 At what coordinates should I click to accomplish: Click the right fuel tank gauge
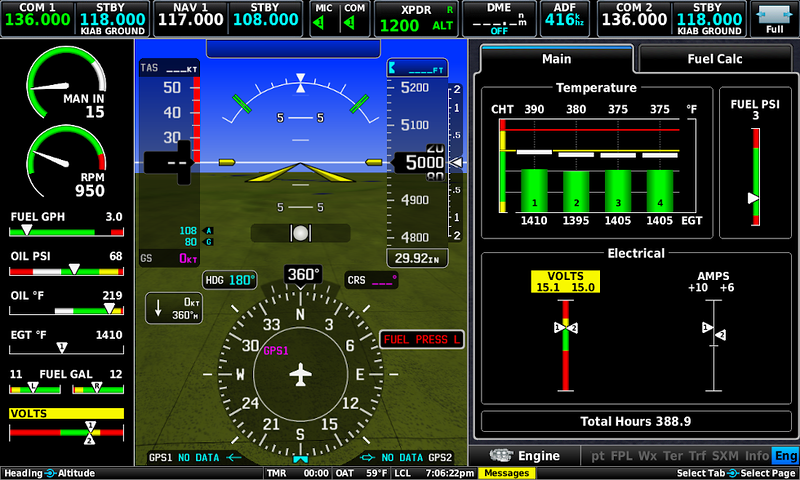click(98, 389)
